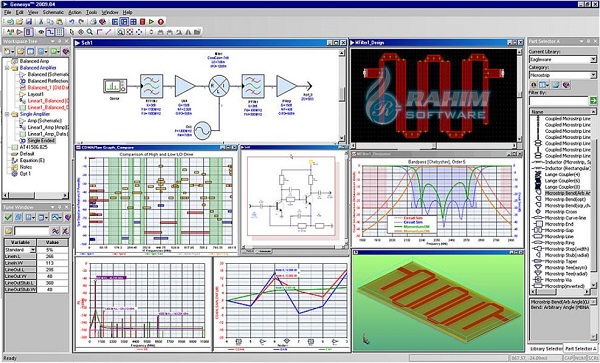Click the Filter By text field

point(558,101)
